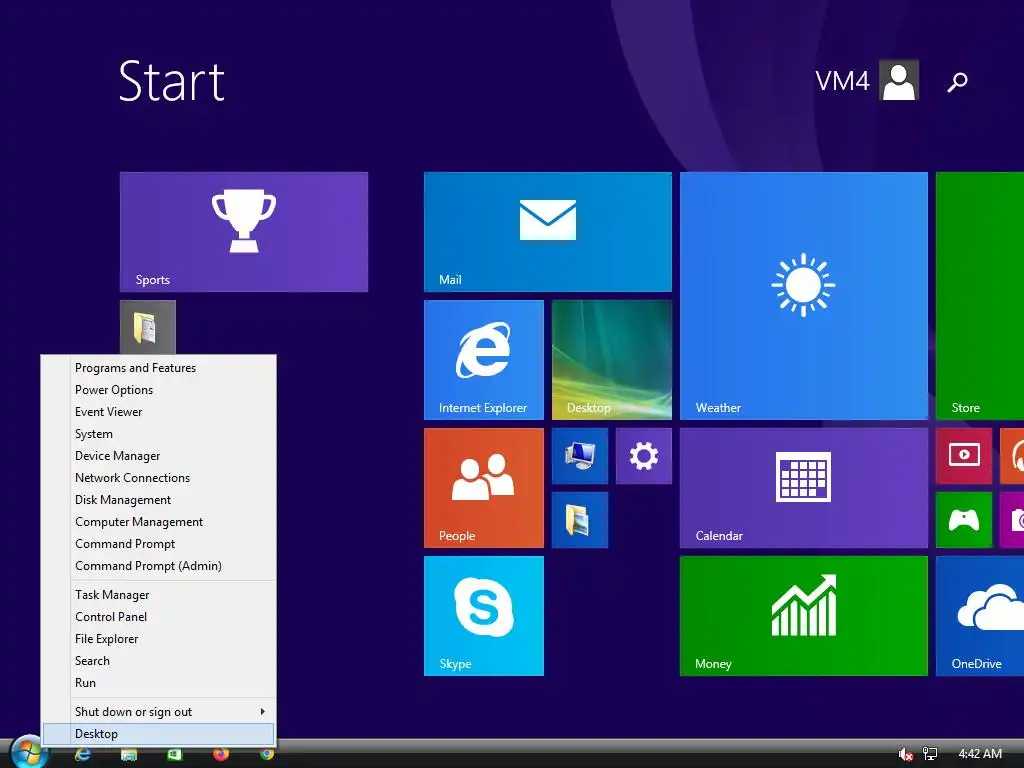Click the network tray icon
This screenshot has width=1024, height=768.
coord(930,754)
